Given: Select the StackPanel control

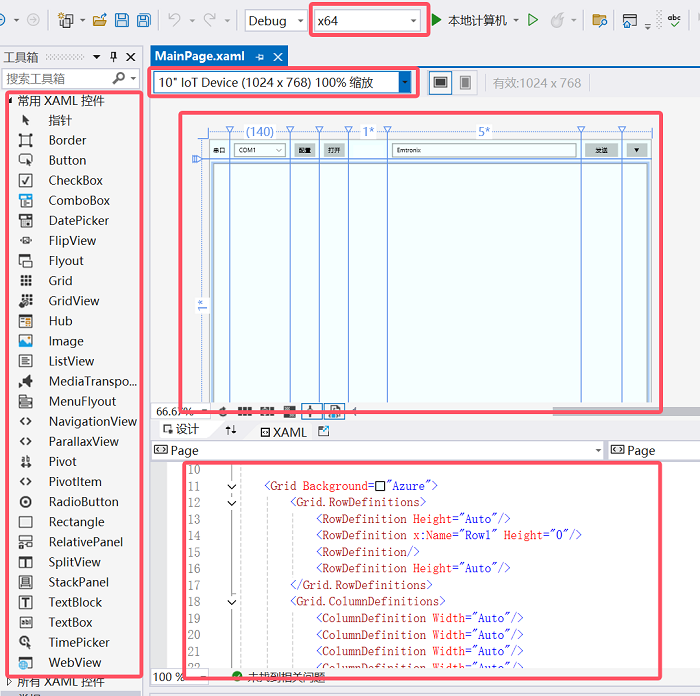Looking at the screenshot, I should 78,582.
